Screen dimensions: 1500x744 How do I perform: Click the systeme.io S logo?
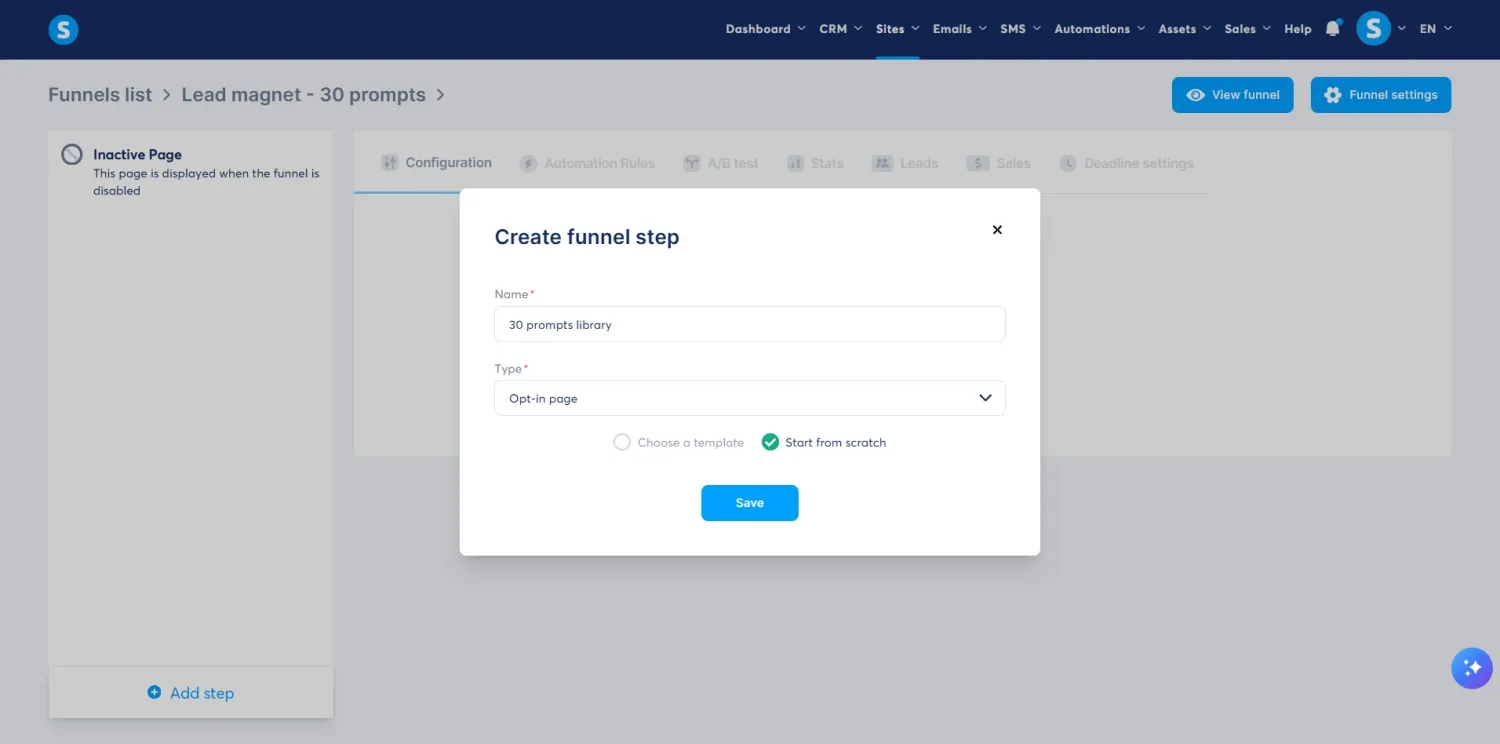click(x=63, y=30)
